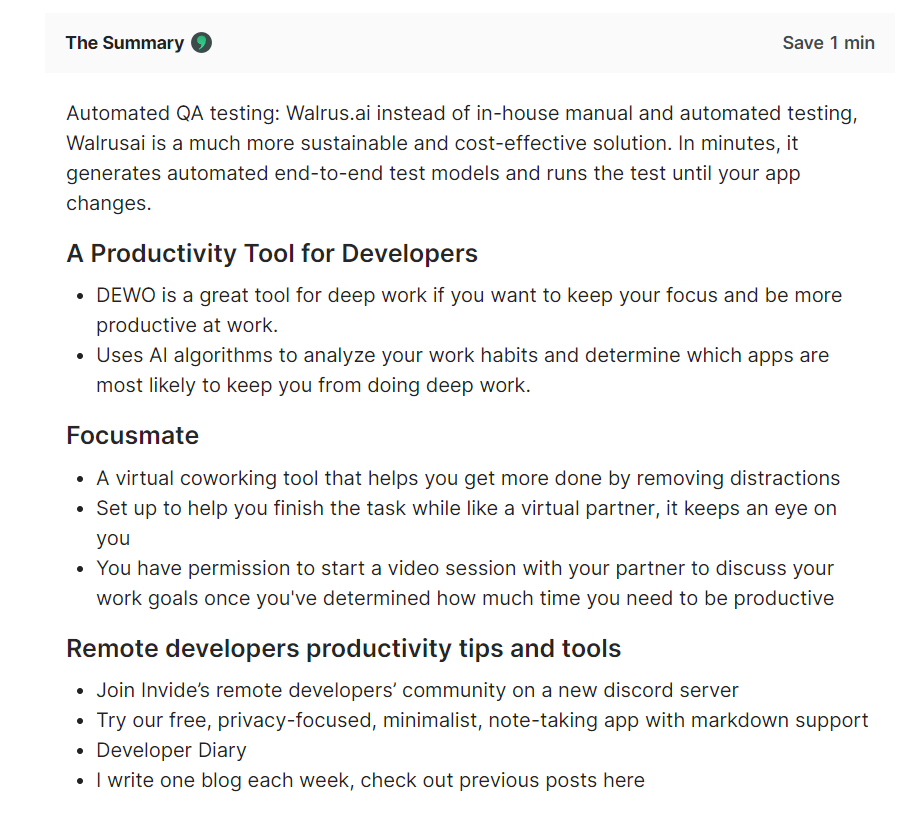Click the "Save 1 min" label

828,43
